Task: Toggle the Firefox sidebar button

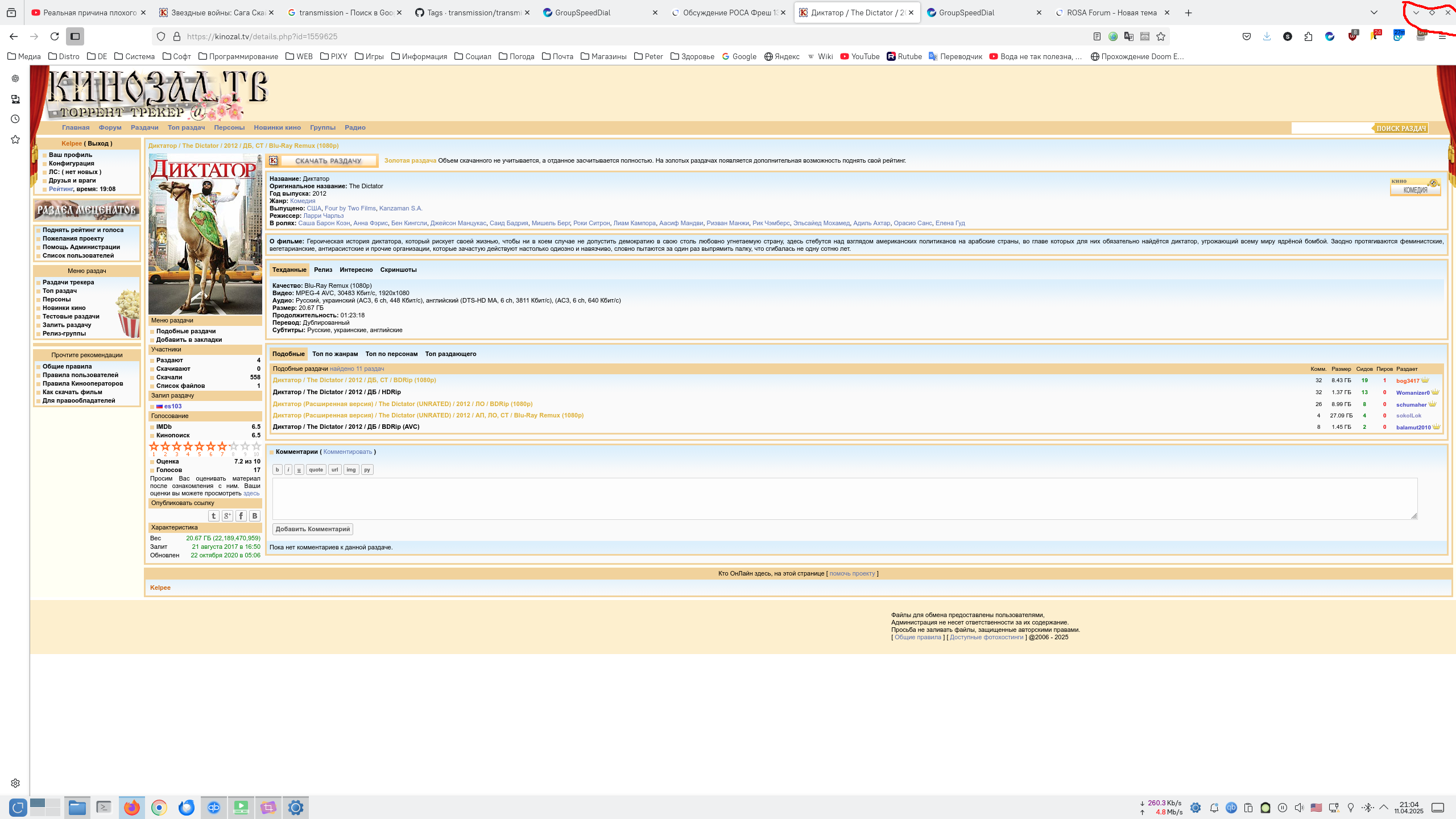Action: click(x=75, y=36)
